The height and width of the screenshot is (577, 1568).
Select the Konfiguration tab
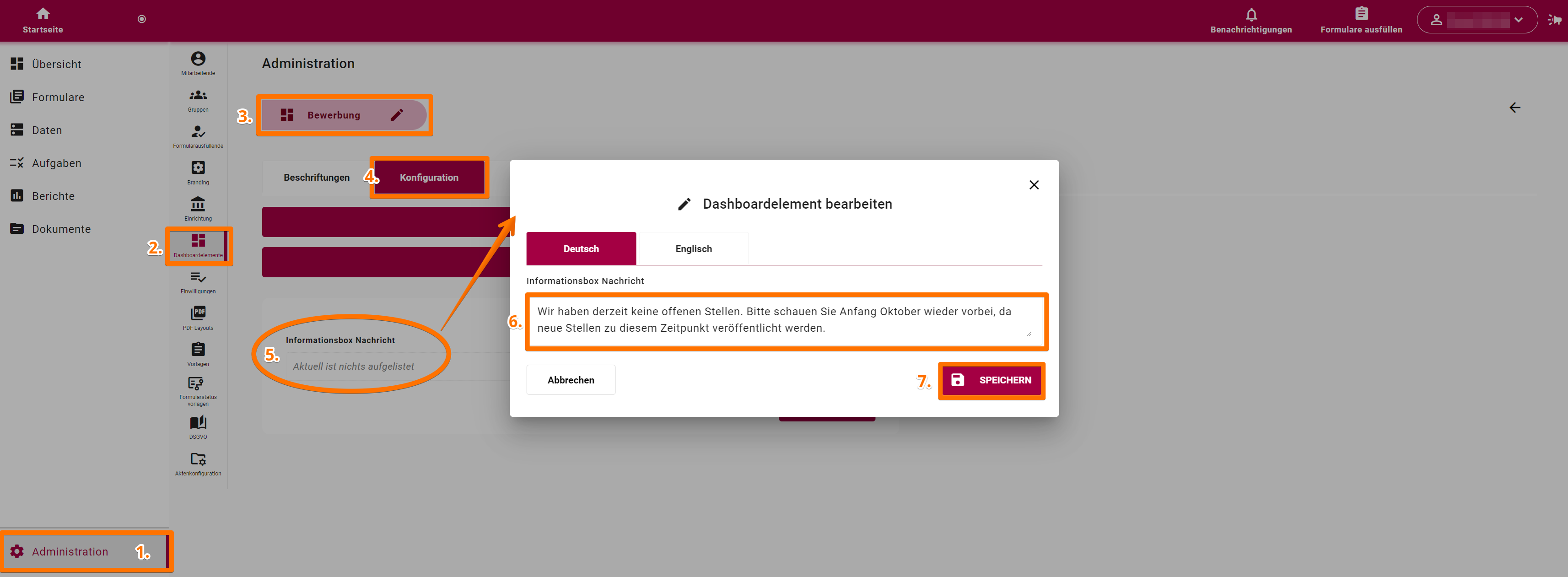tap(429, 177)
